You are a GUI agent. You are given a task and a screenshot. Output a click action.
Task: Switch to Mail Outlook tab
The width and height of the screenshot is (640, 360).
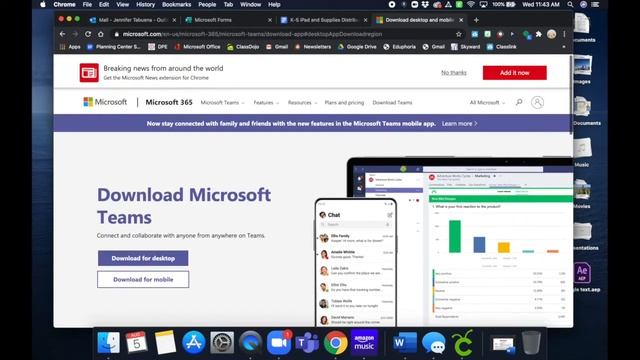point(133,20)
